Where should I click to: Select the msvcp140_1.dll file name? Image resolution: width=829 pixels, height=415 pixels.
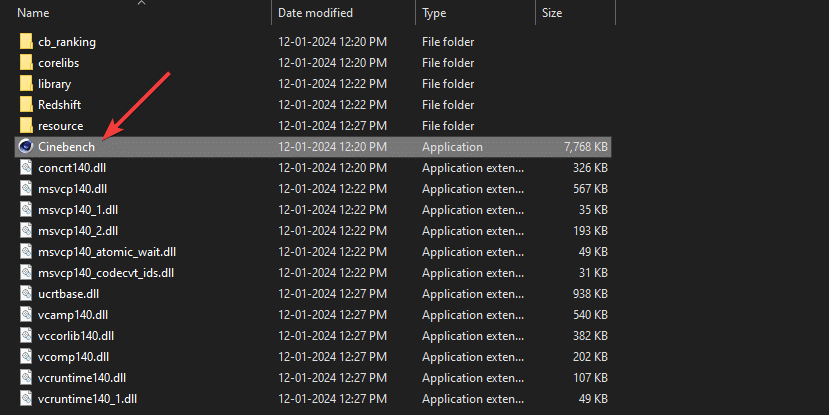78,210
